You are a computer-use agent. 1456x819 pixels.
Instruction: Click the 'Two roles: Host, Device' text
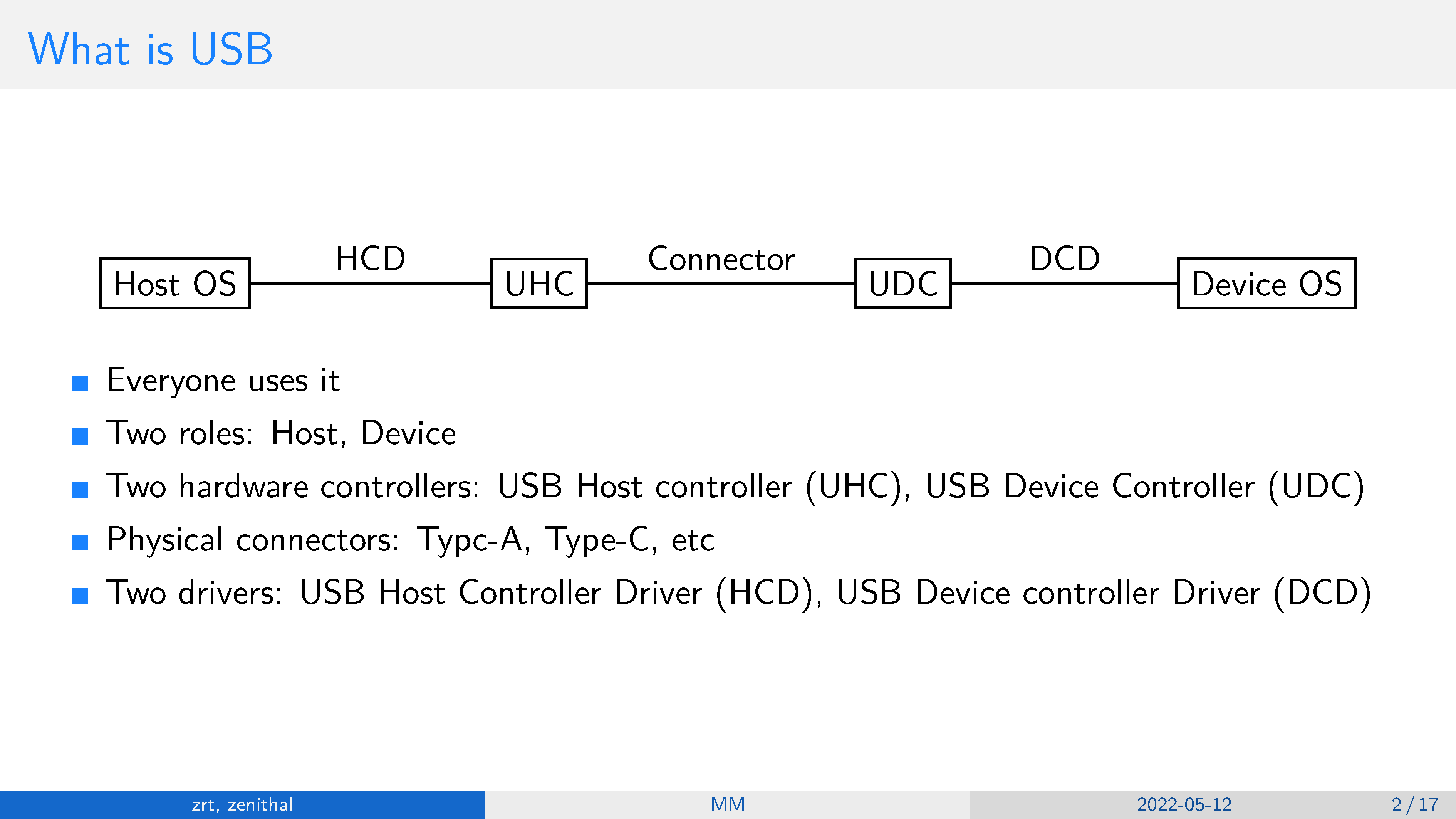click(281, 433)
